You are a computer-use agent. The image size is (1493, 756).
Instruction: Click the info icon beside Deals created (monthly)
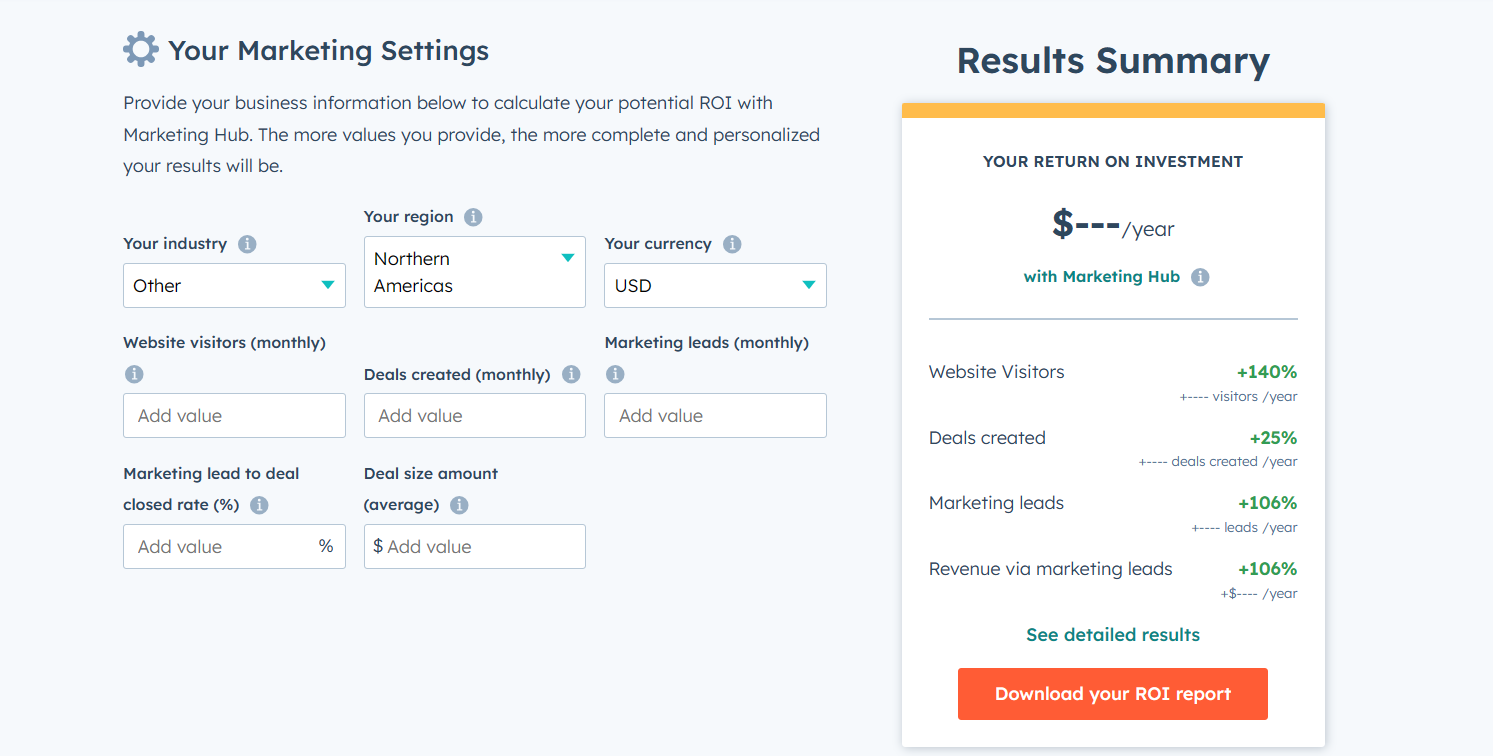coord(571,374)
